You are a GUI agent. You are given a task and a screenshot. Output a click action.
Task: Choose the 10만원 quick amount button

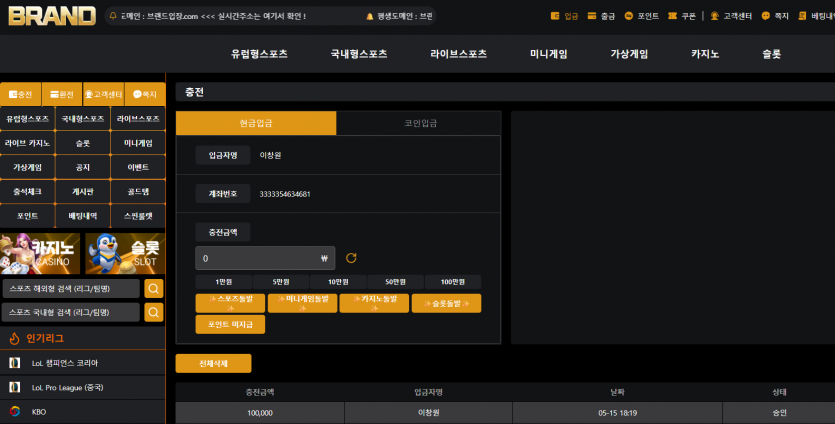coord(338,282)
